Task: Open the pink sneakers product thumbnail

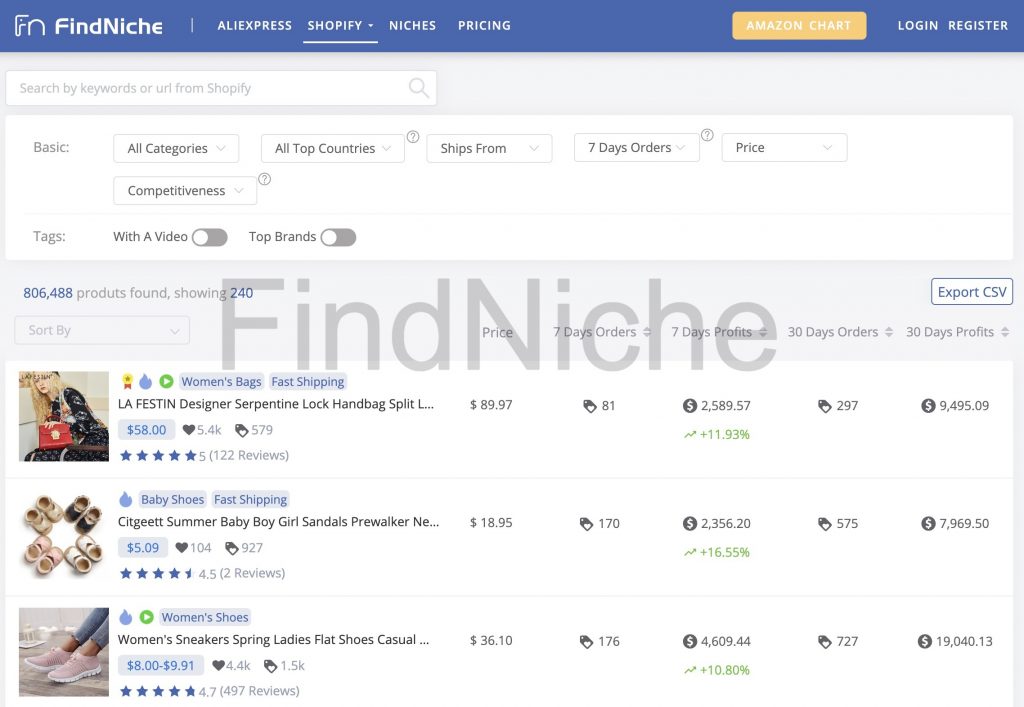Action: [64, 652]
